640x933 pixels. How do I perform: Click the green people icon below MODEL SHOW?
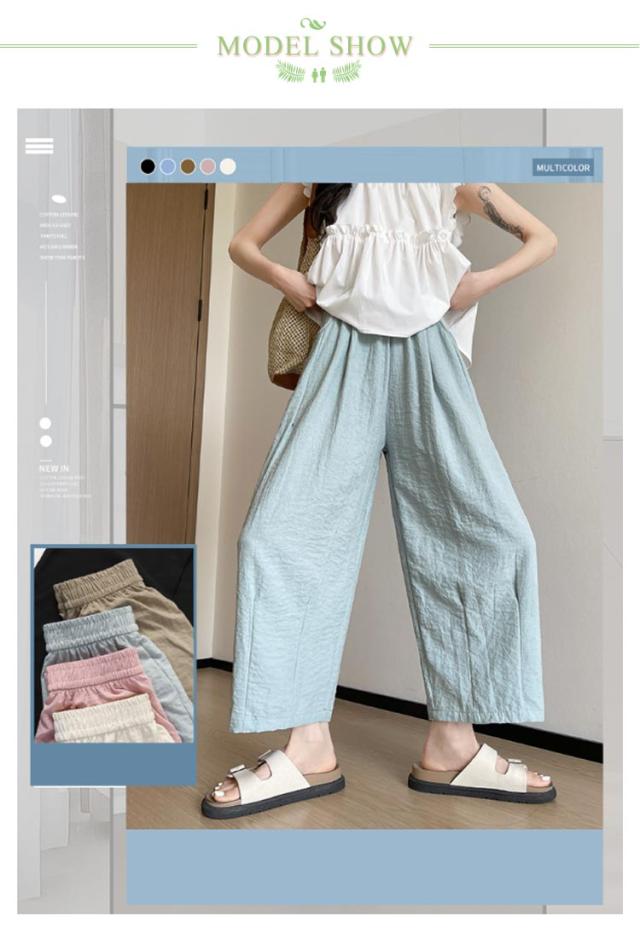click(x=319, y=74)
